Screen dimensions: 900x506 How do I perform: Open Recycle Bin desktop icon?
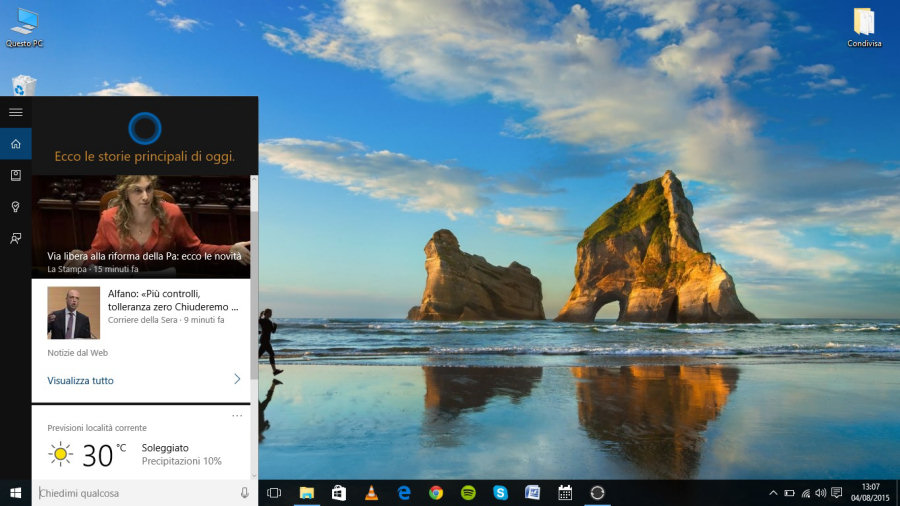click(24, 85)
